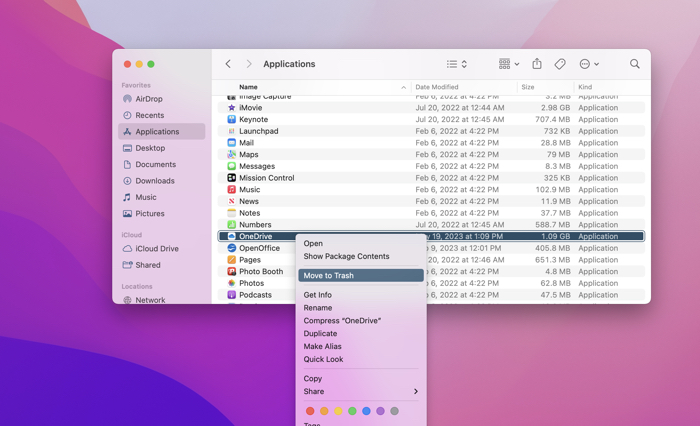Click the Tags icon in toolbar
Image resolution: width=700 pixels, height=426 pixels.
click(x=560, y=64)
